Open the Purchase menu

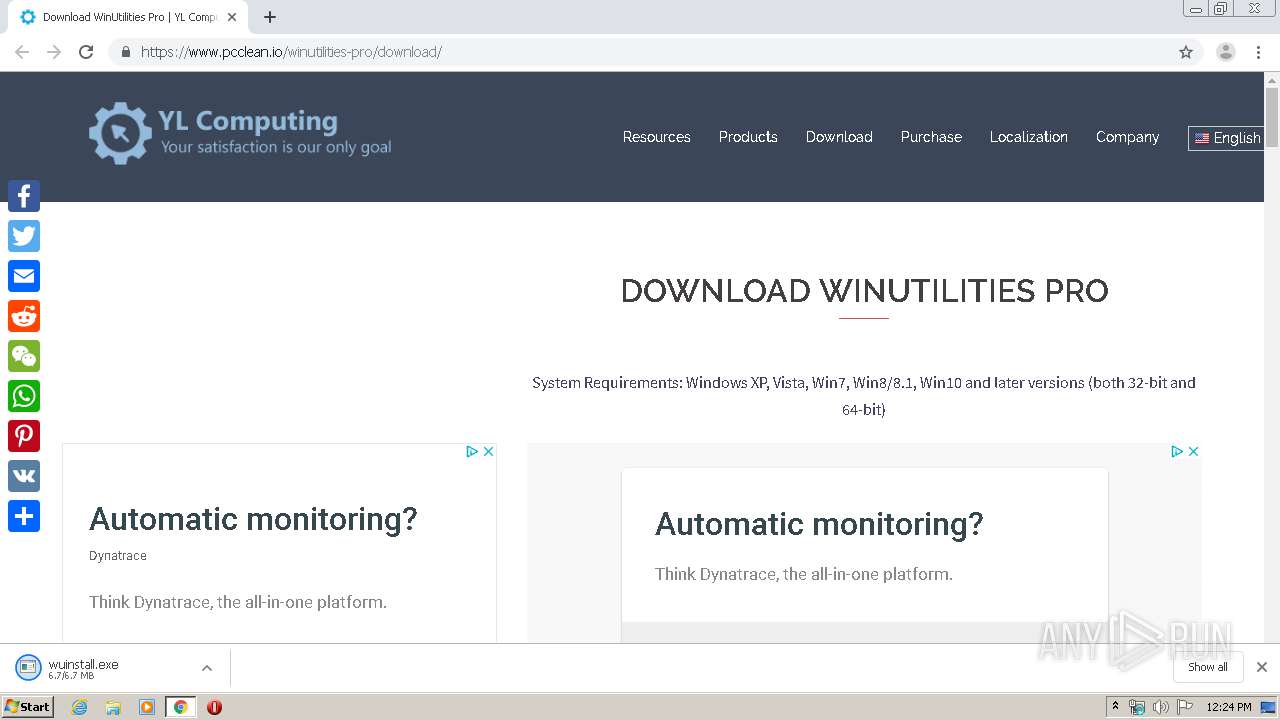[x=931, y=137]
